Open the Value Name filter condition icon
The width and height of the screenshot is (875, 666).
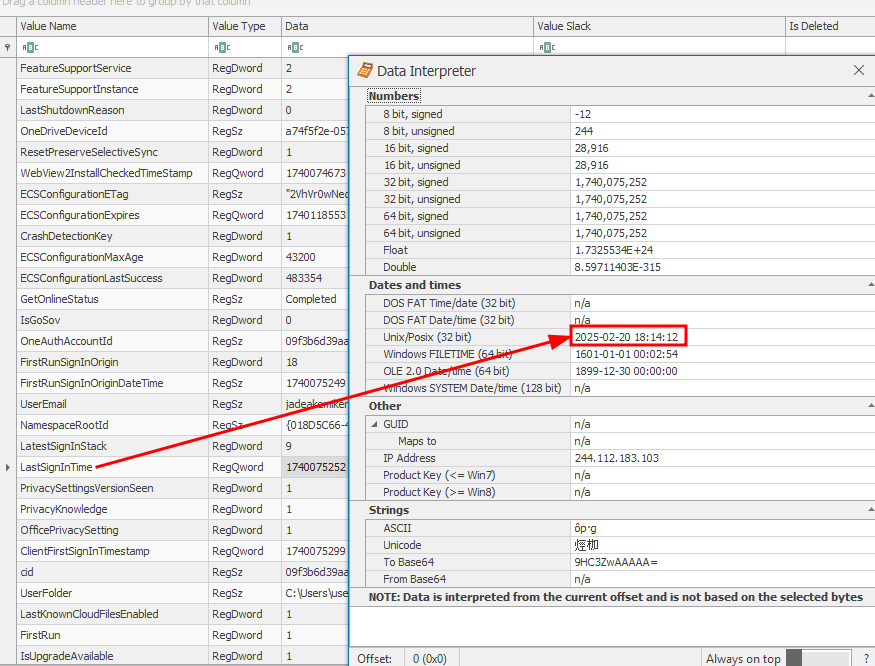point(30,47)
